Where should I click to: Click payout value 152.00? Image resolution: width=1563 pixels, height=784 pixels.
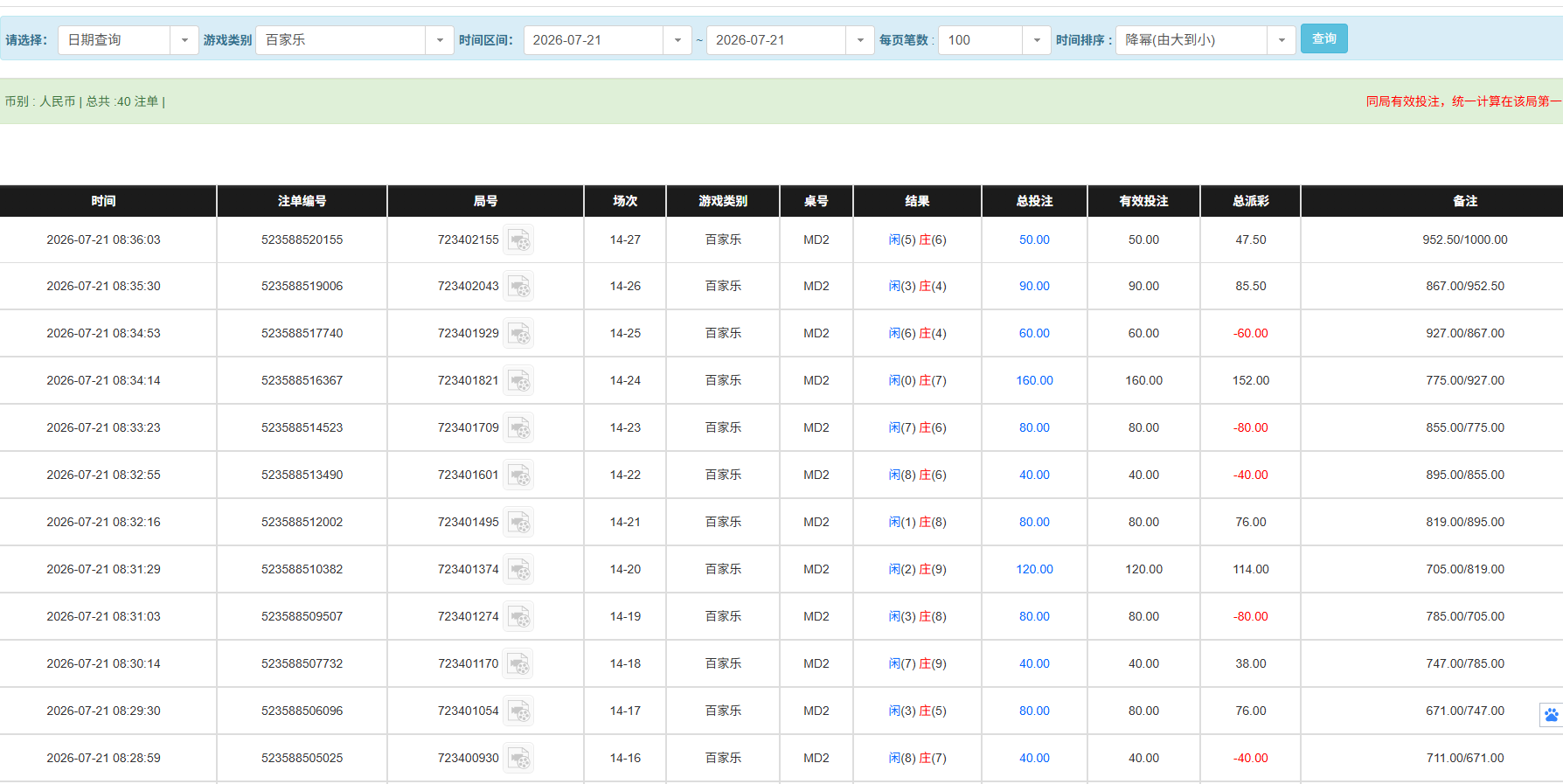(1251, 380)
